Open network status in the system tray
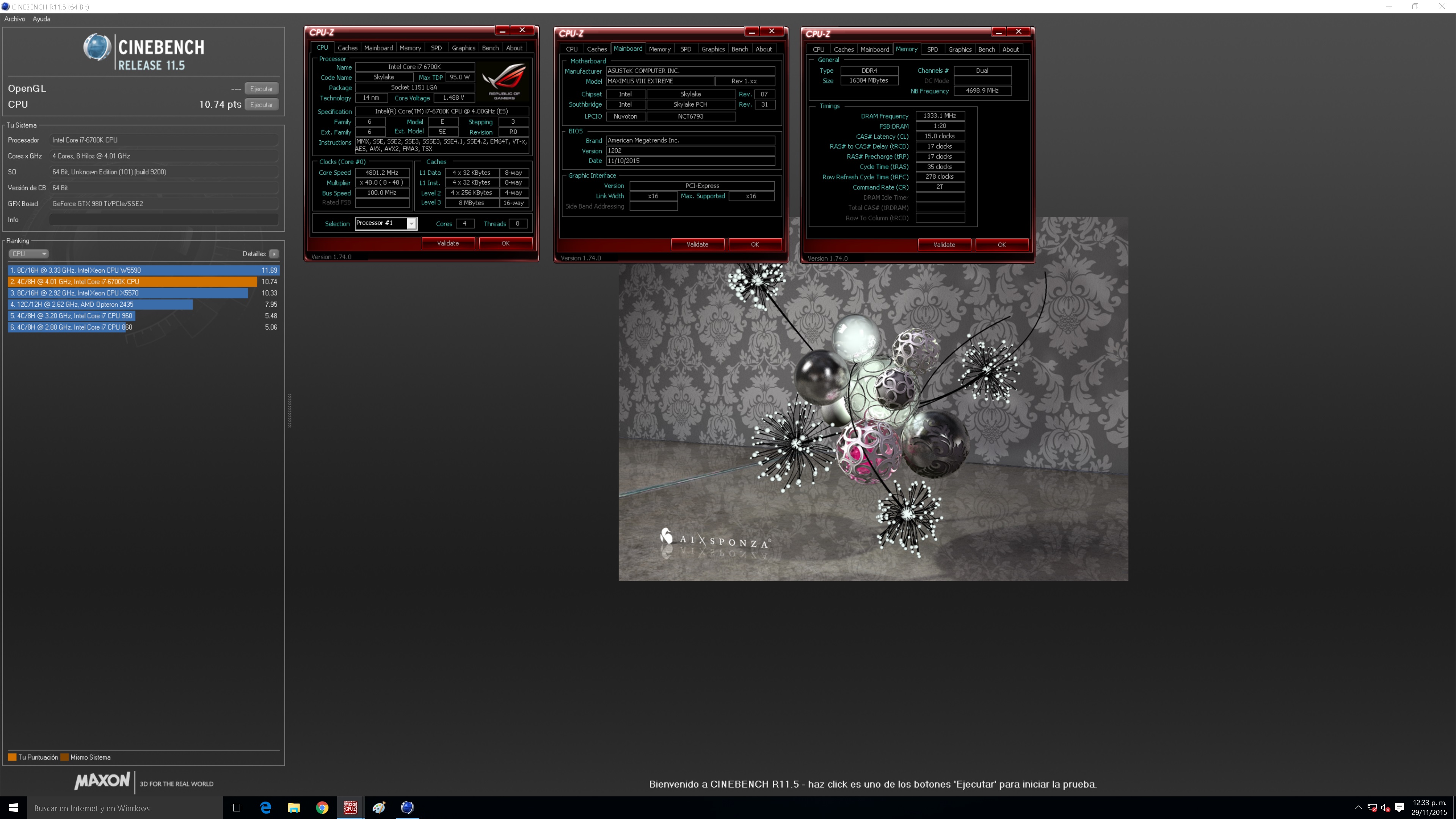Screen dimensions: 1456x819 [1372, 808]
